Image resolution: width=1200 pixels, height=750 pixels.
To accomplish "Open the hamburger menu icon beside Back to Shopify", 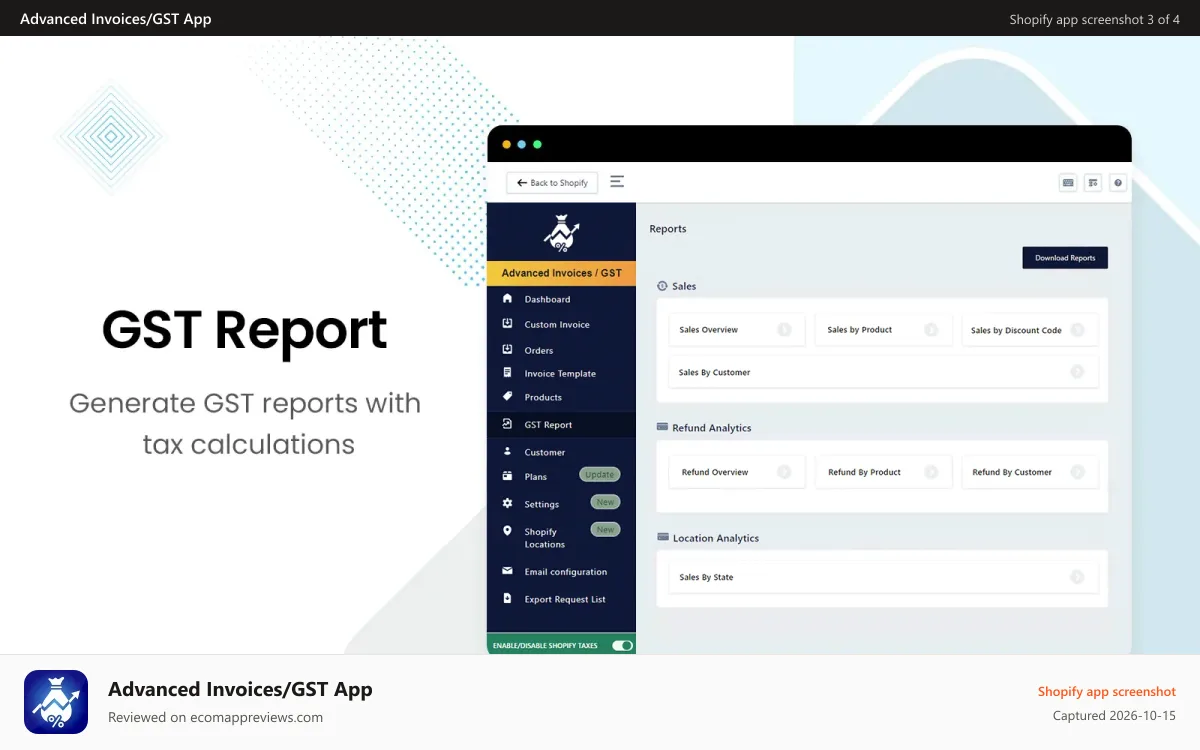I will tap(617, 182).
